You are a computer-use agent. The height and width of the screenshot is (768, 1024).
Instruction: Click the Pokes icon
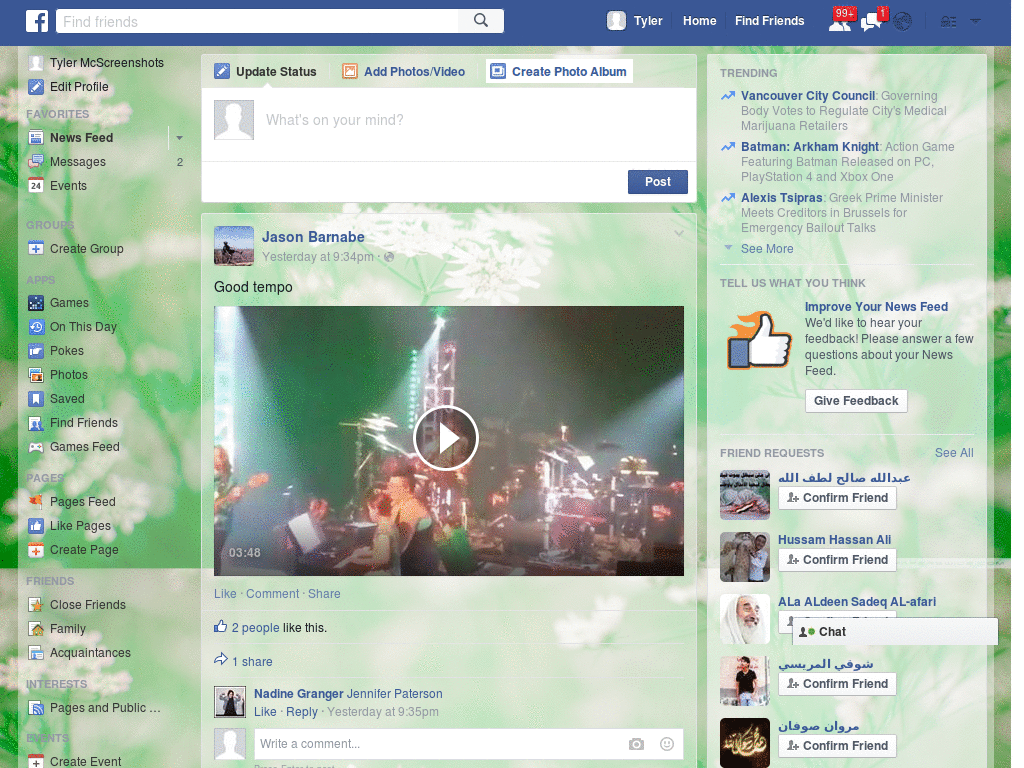point(36,351)
